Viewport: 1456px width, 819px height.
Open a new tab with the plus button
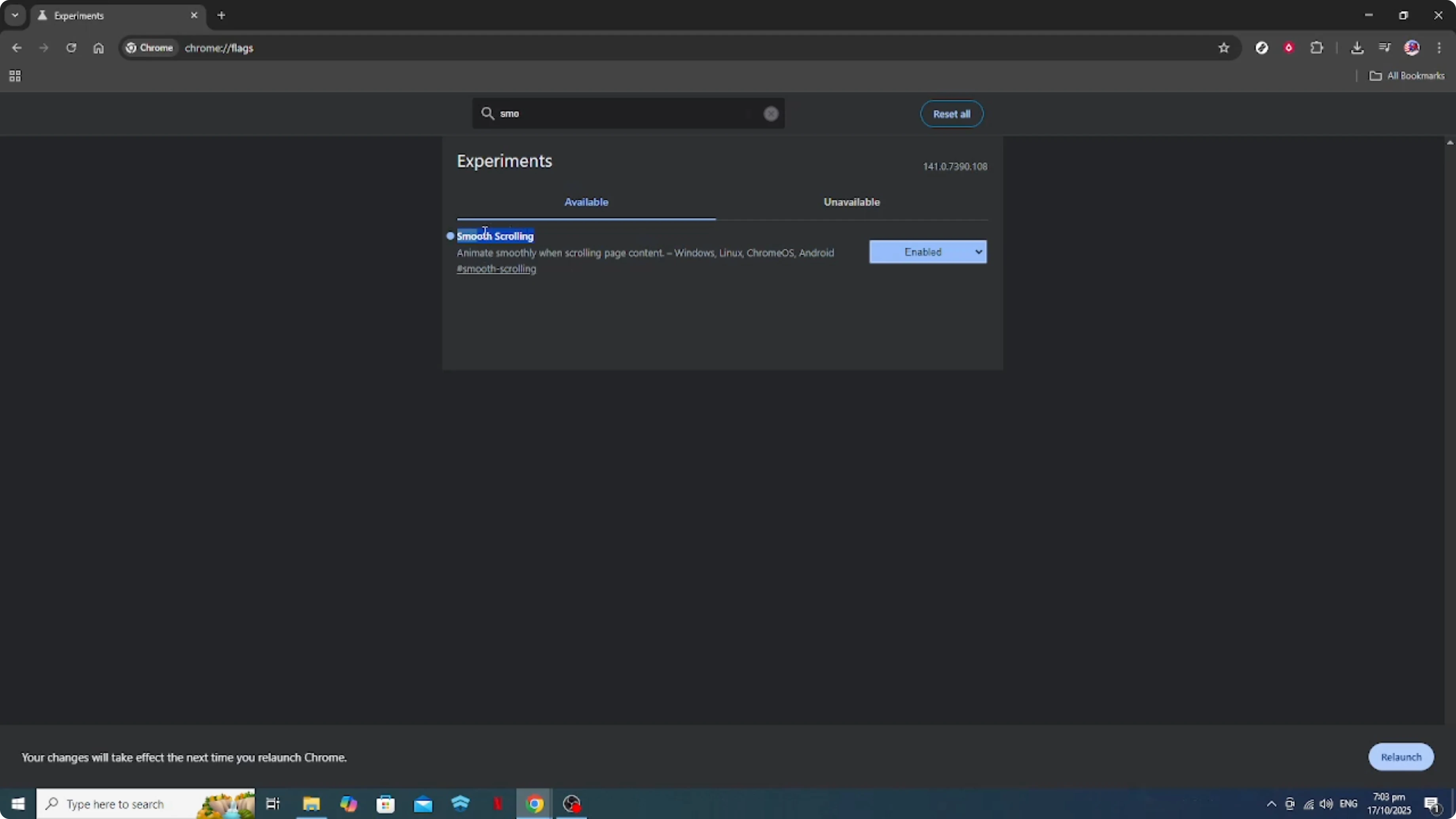221,15
